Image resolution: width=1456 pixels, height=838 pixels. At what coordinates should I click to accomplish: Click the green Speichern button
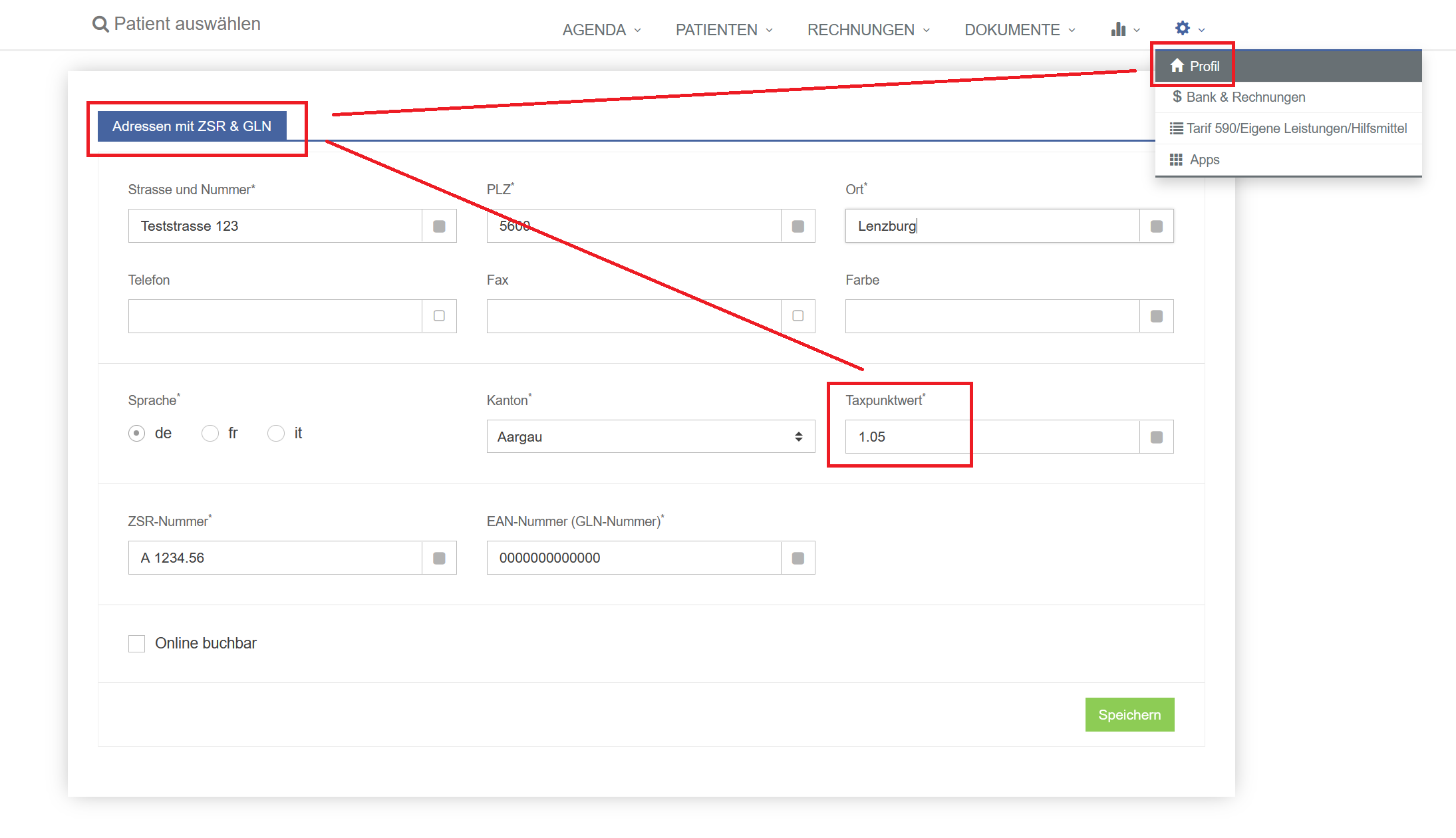pos(1129,715)
